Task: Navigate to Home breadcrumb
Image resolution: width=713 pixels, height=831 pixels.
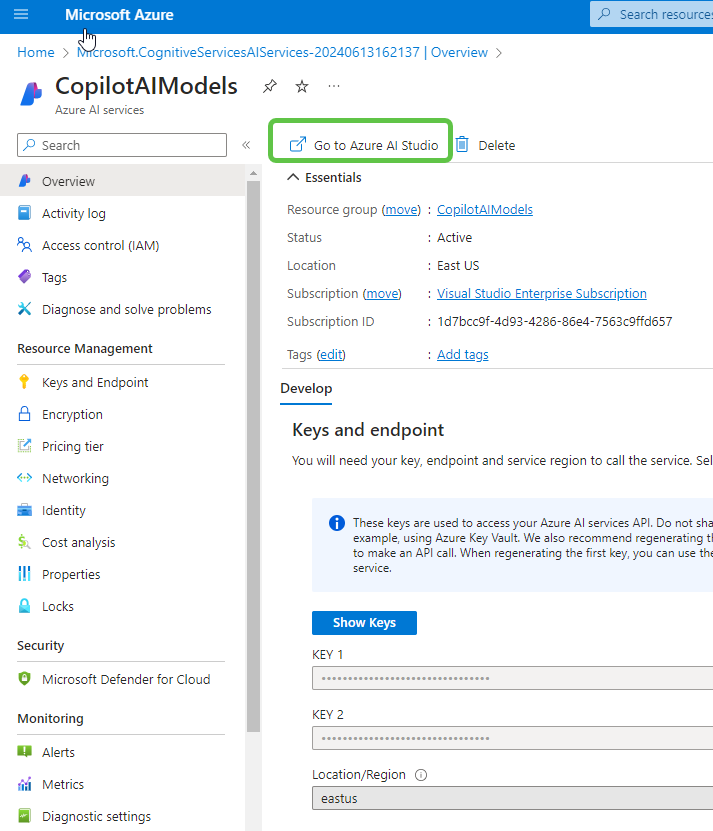Action: (x=36, y=52)
